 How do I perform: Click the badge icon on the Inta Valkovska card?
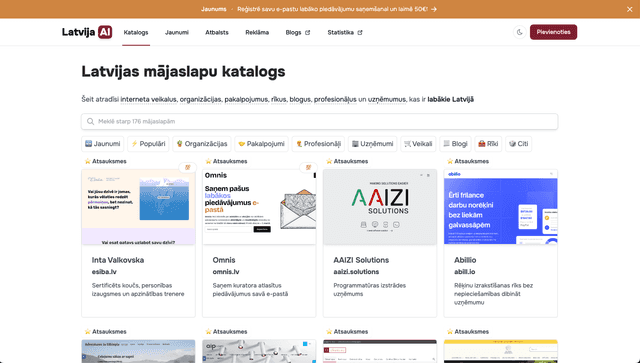(x=188, y=167)
